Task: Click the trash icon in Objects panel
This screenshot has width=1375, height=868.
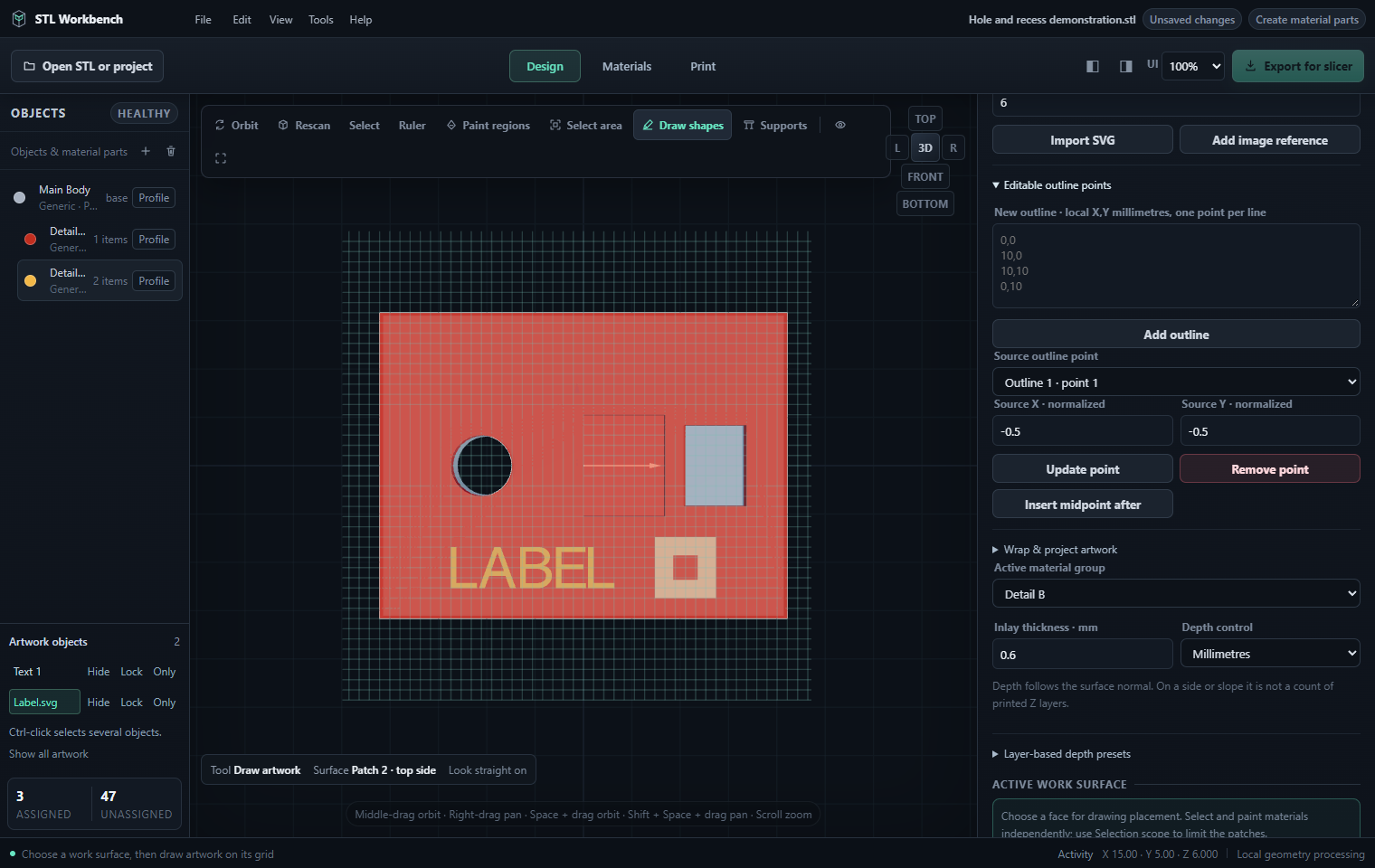Action: (171, 151)
